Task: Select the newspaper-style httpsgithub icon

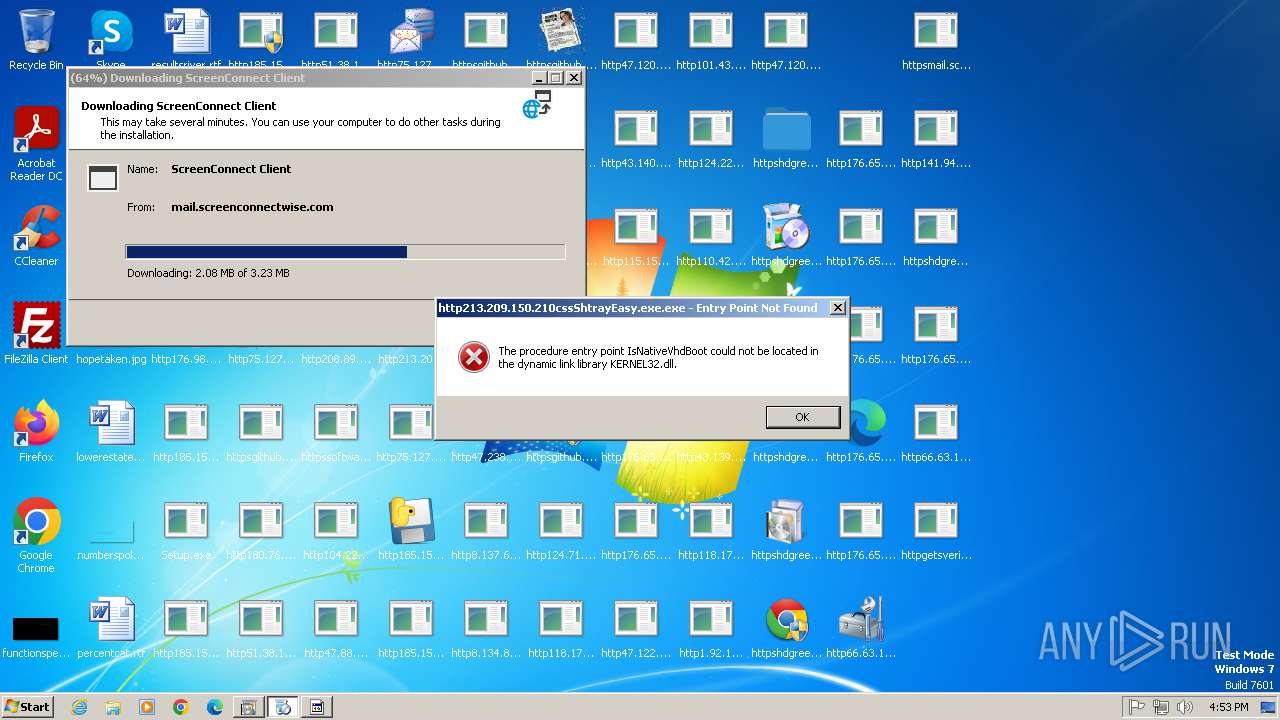Action: tap(561, 40)
